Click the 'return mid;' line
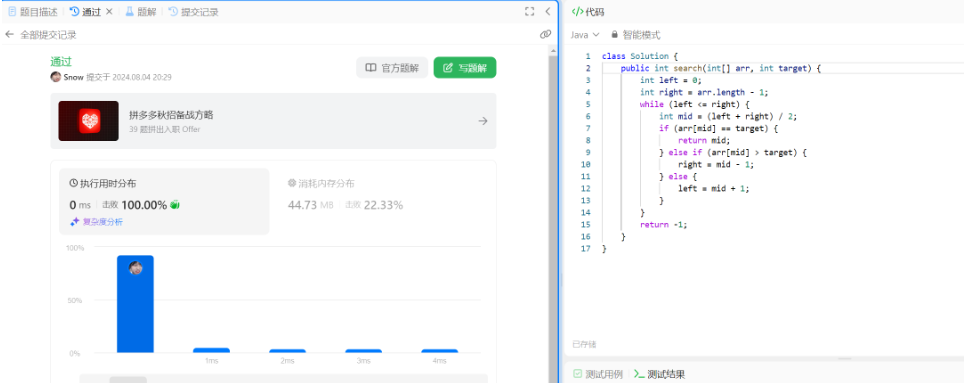Viewport: 970px width, 383px height. click(704, 140)
